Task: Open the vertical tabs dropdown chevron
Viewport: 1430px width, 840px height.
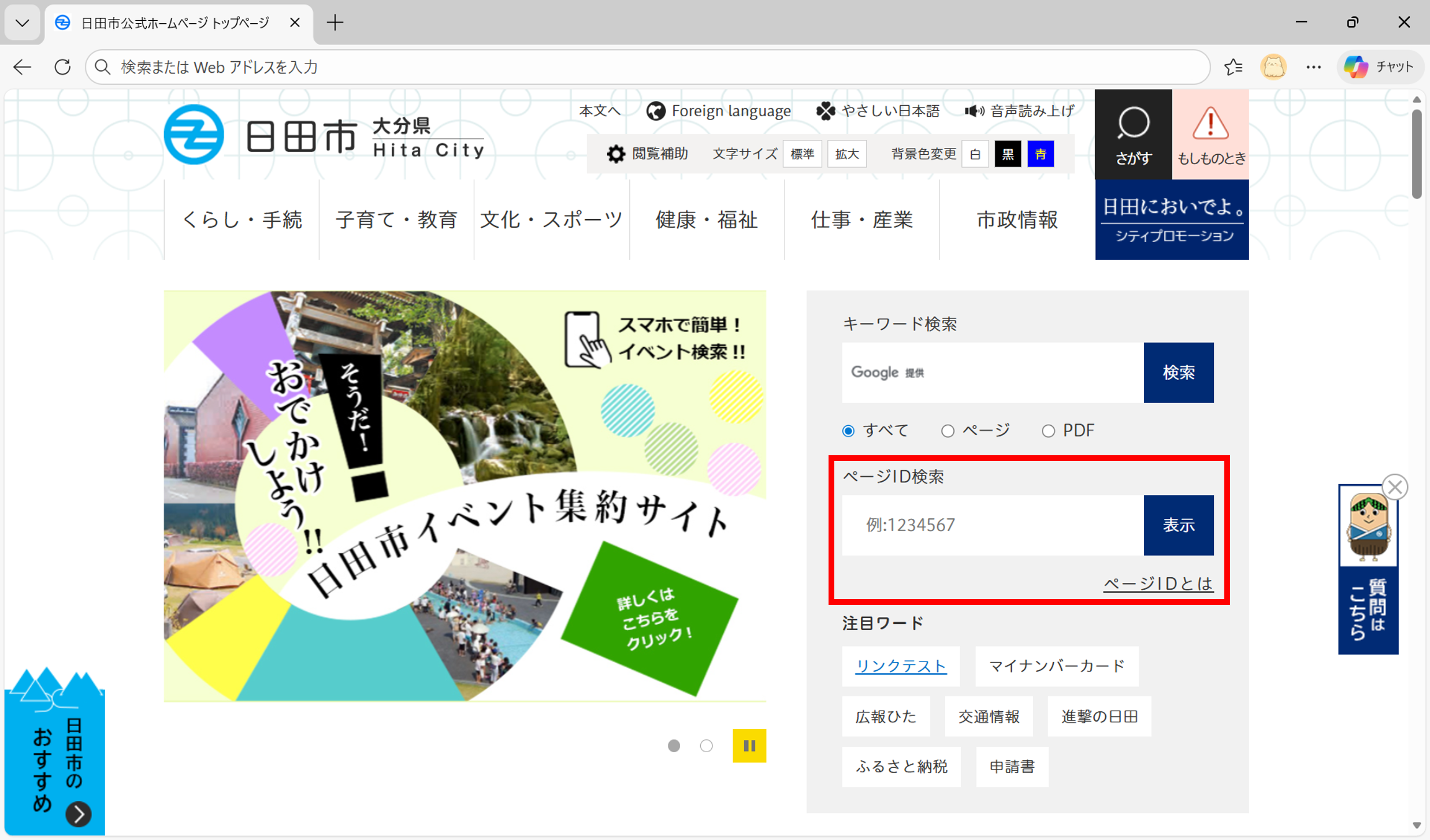Action: pos(21,23)
